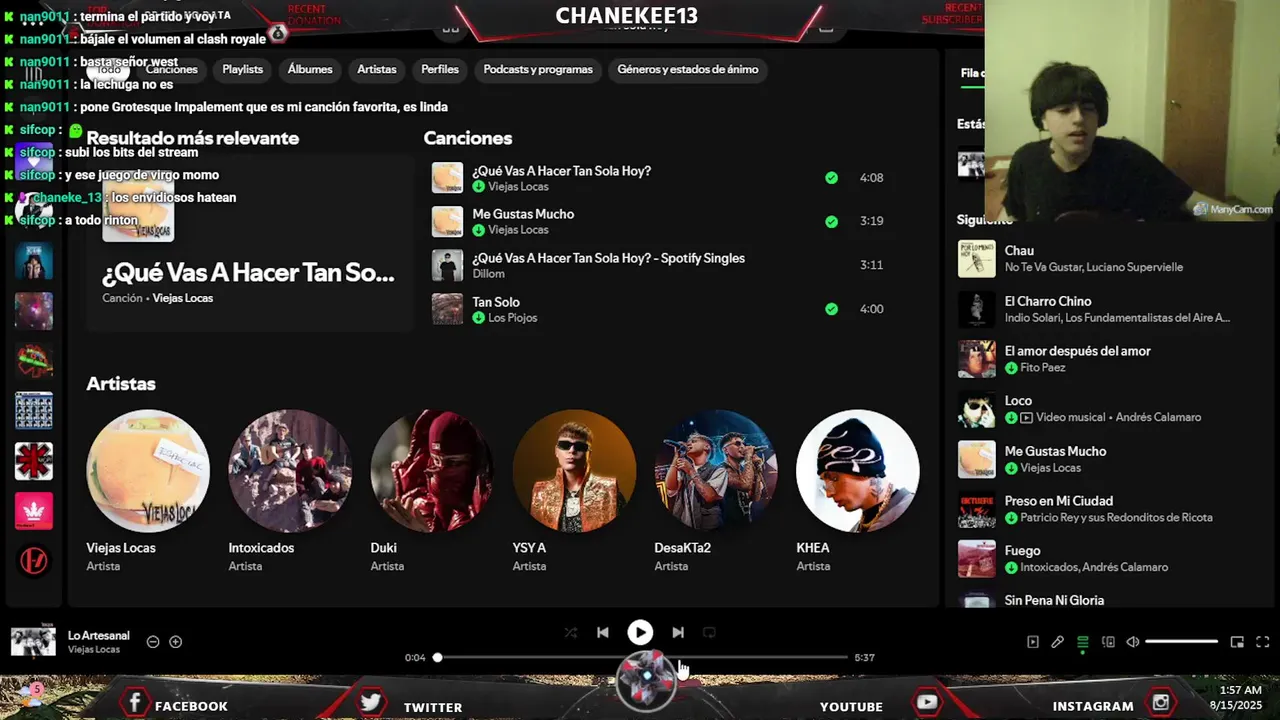Viewport: 1280px width, 720px height.
Task: Select the Perfiles filter tab
Action: click(x=440, y=69)
